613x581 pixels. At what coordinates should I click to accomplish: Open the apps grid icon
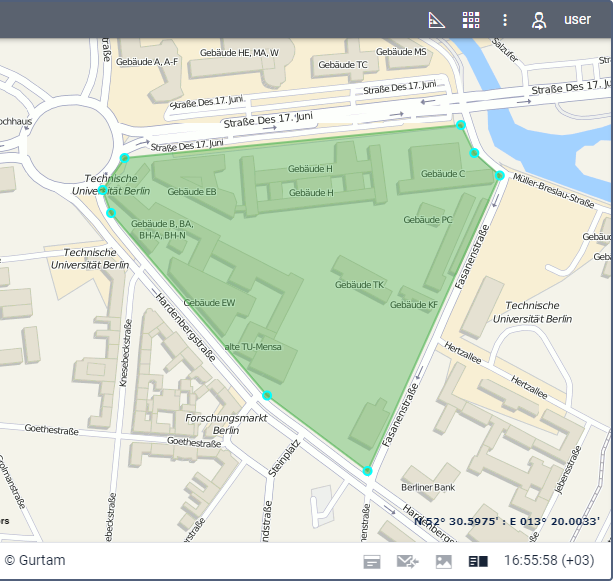point(471,20)
